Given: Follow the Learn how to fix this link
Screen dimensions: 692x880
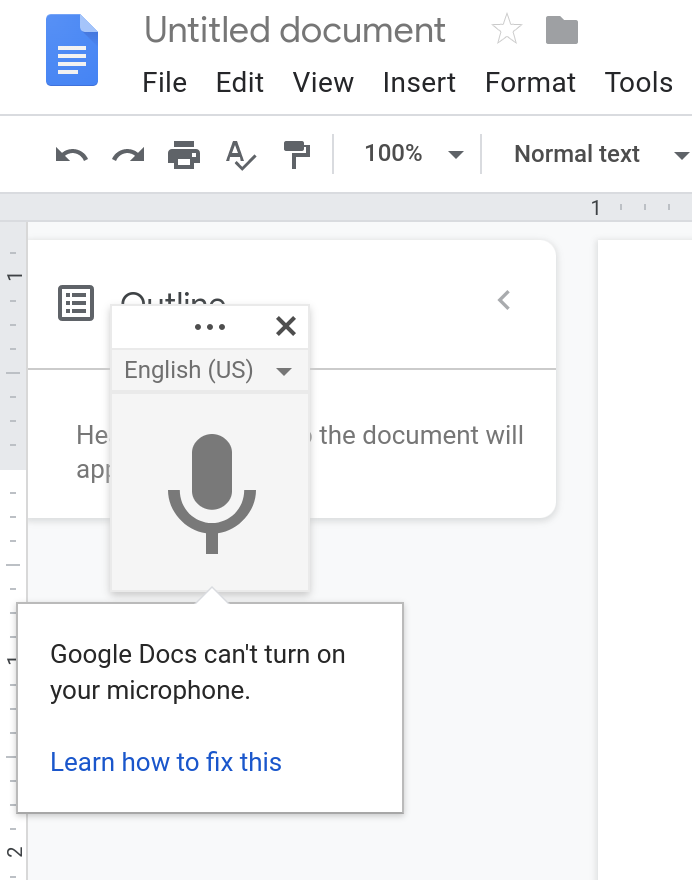Looking at the screenshot, I should pos(166,762).
